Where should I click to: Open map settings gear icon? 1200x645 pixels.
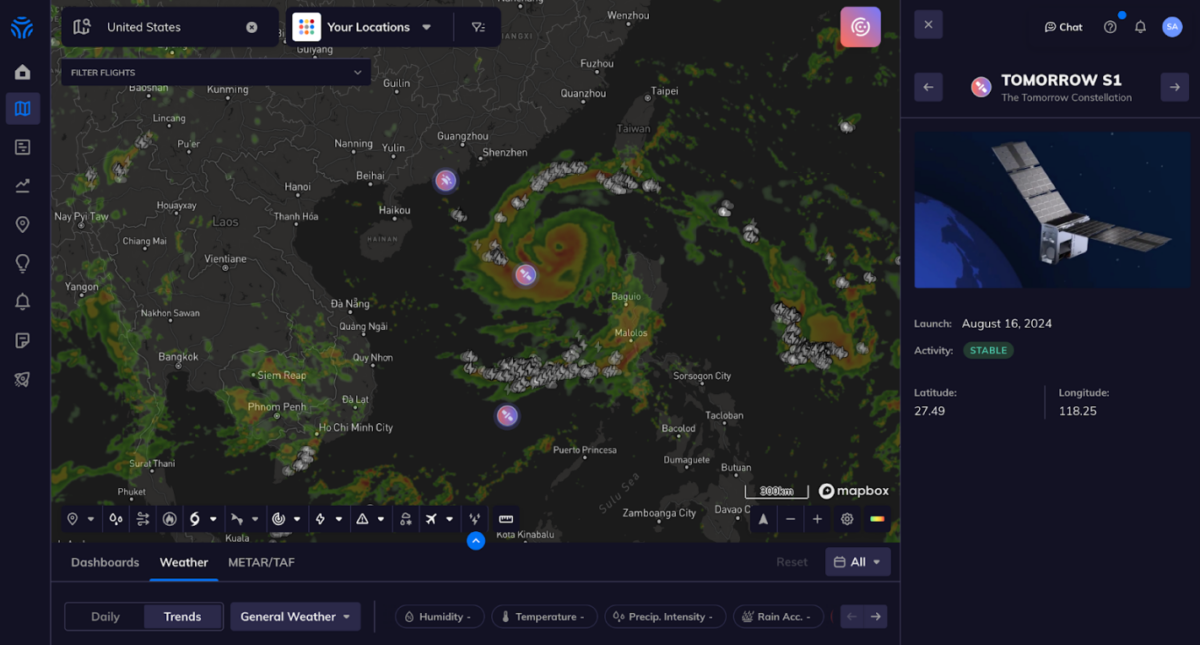point(847,519)
